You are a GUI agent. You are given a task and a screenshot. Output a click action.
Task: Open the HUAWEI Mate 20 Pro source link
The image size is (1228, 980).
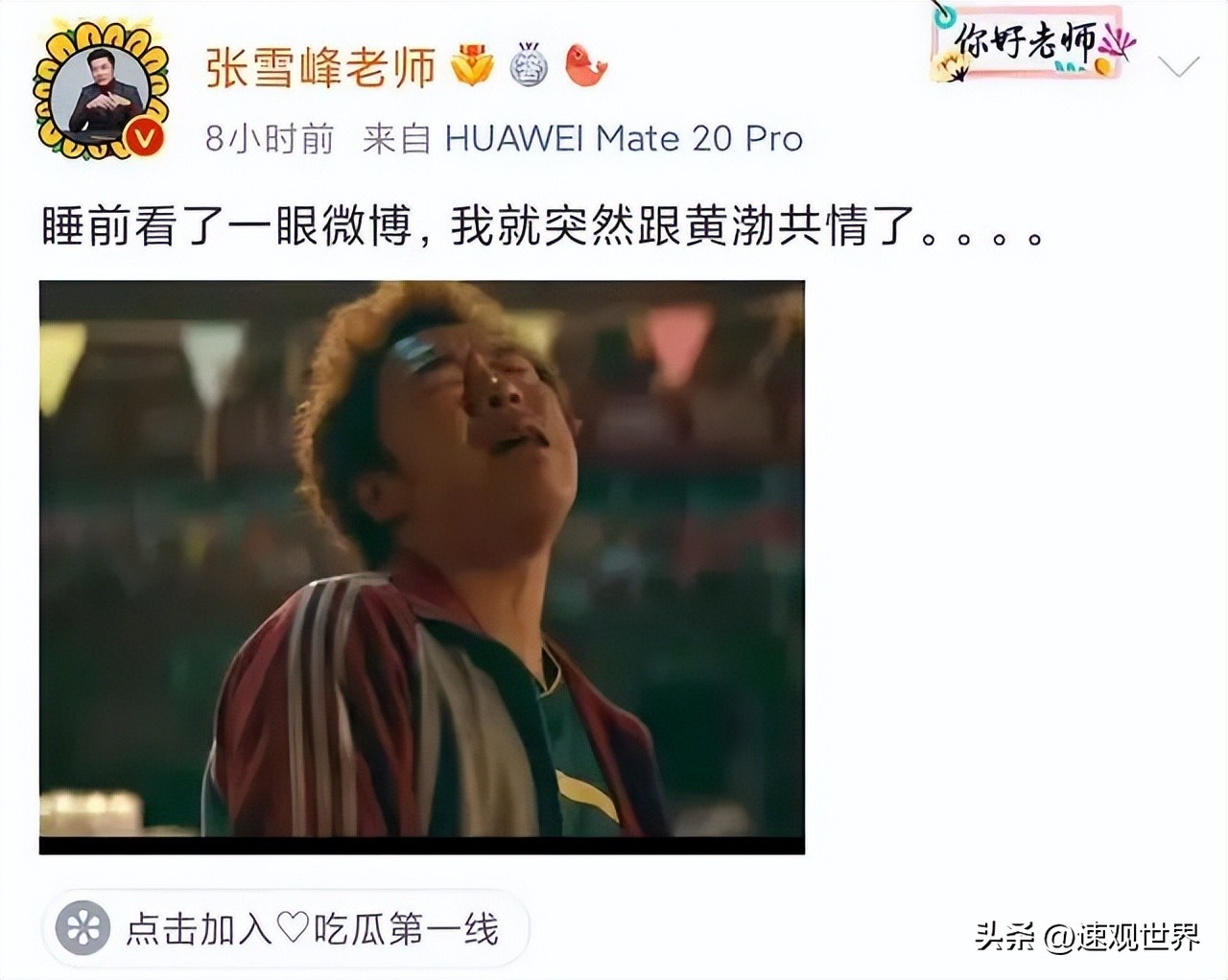624,139
